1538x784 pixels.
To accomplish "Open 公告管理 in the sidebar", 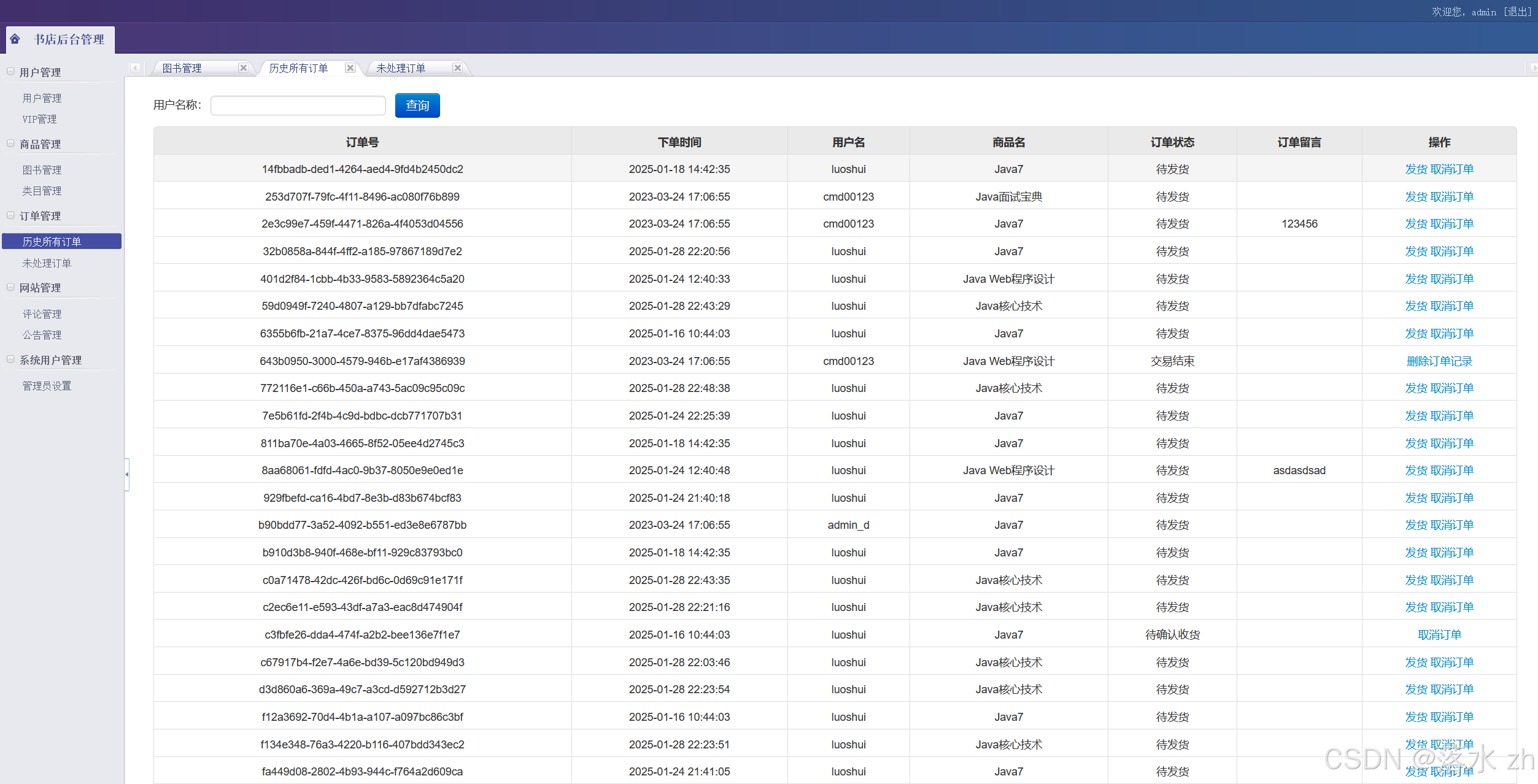I will click(x=42, y=335).
